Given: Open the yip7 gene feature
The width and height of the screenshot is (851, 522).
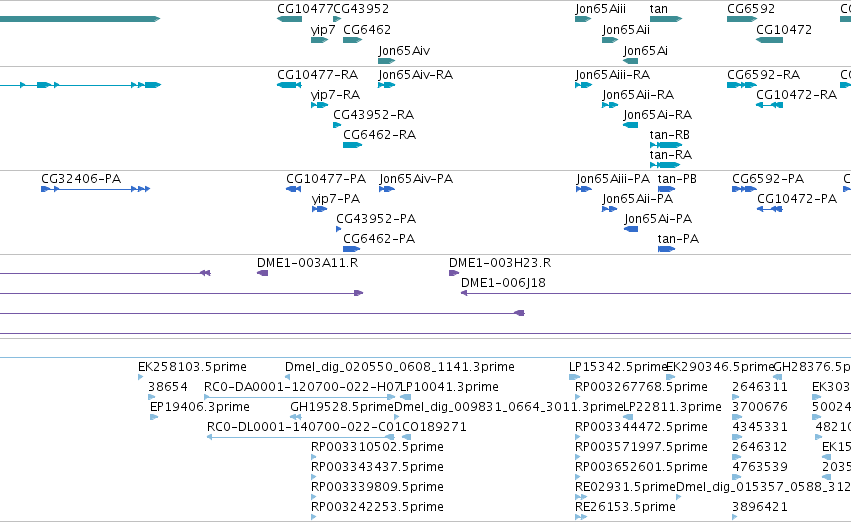Looking at the screenshot, I should (x=320, y=40).
